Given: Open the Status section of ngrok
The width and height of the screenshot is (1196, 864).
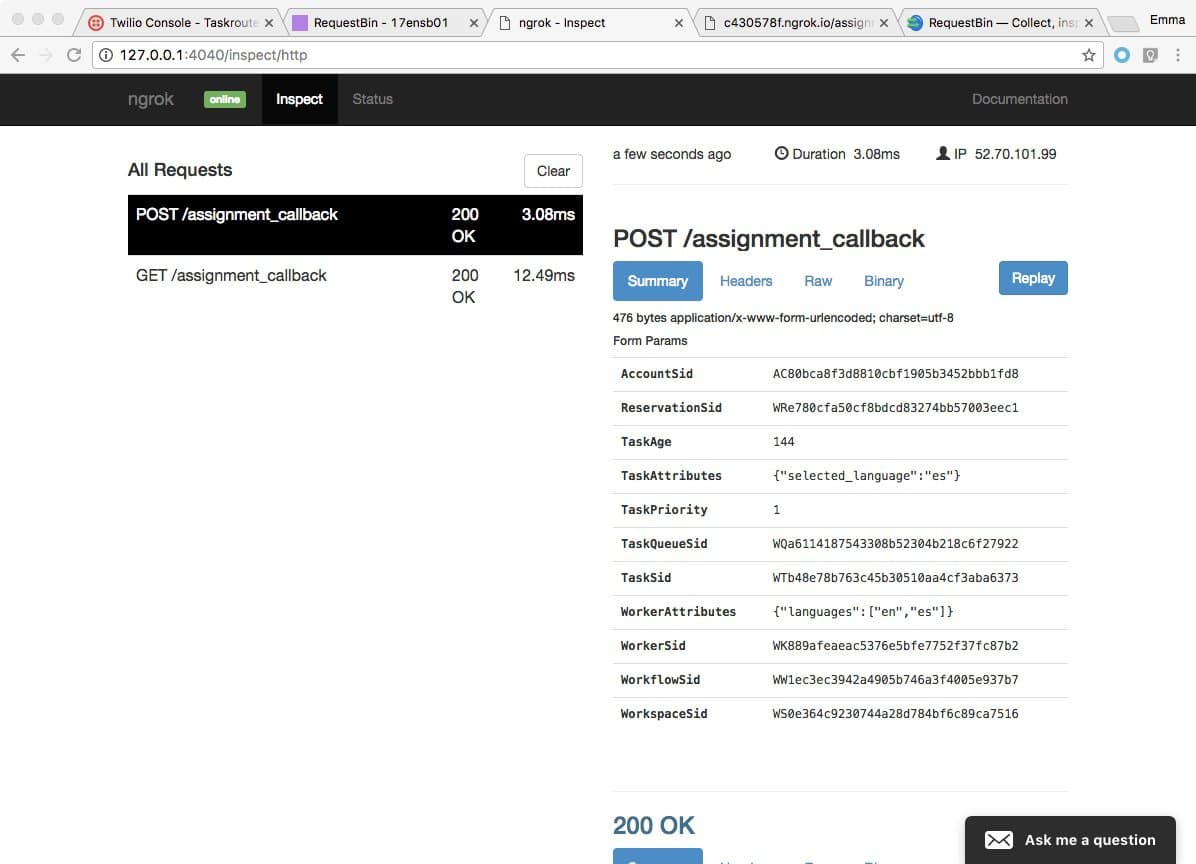Looking at the screenshot, I should pyautogui.click(x=372, y=99).
